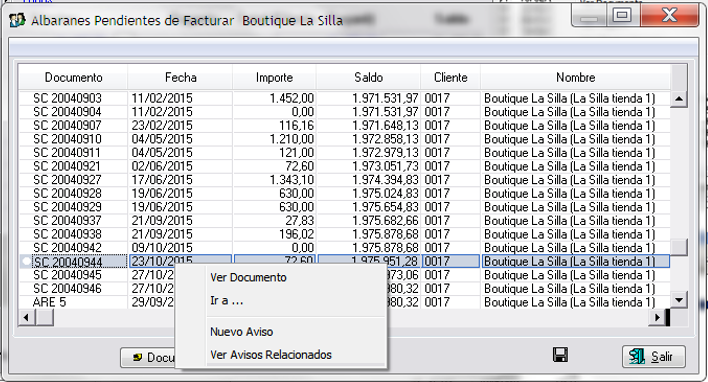Click the horizontal scrollbar right arrow

click(x=657, y=318)
